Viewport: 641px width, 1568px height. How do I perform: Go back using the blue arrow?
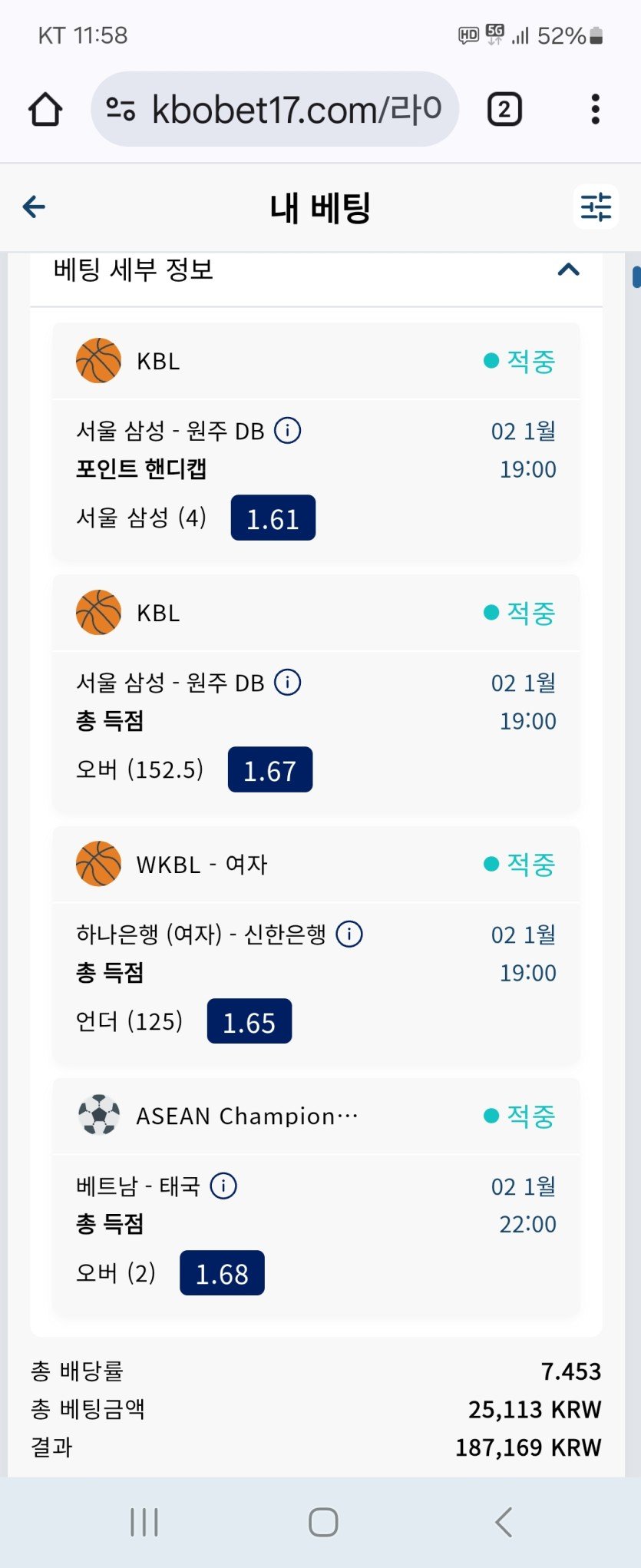pyautogui.click(x=35, y=207)
